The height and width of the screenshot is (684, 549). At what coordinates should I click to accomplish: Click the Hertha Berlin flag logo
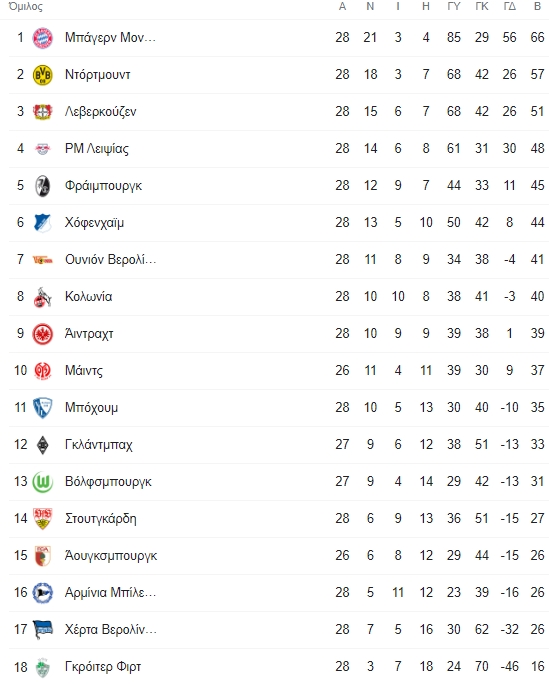[43, 630]
